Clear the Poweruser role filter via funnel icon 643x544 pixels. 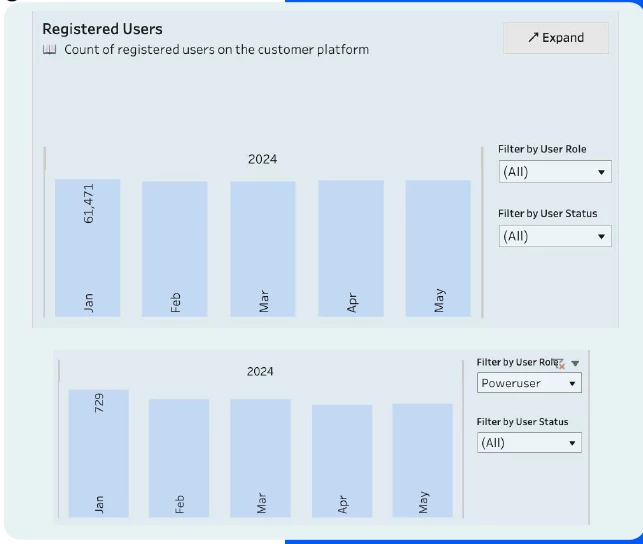pos(559,363)
